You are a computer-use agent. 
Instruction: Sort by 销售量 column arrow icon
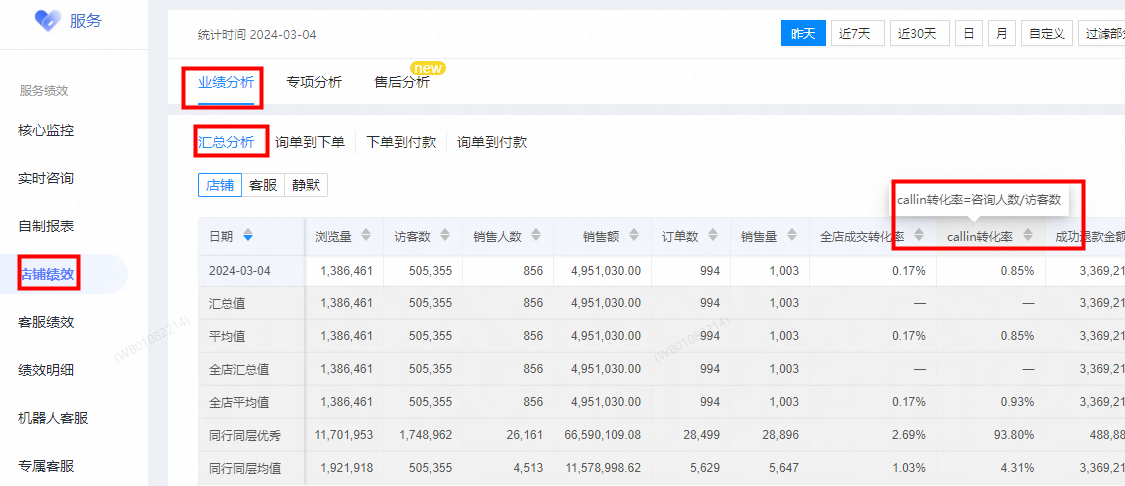point(792,235)
